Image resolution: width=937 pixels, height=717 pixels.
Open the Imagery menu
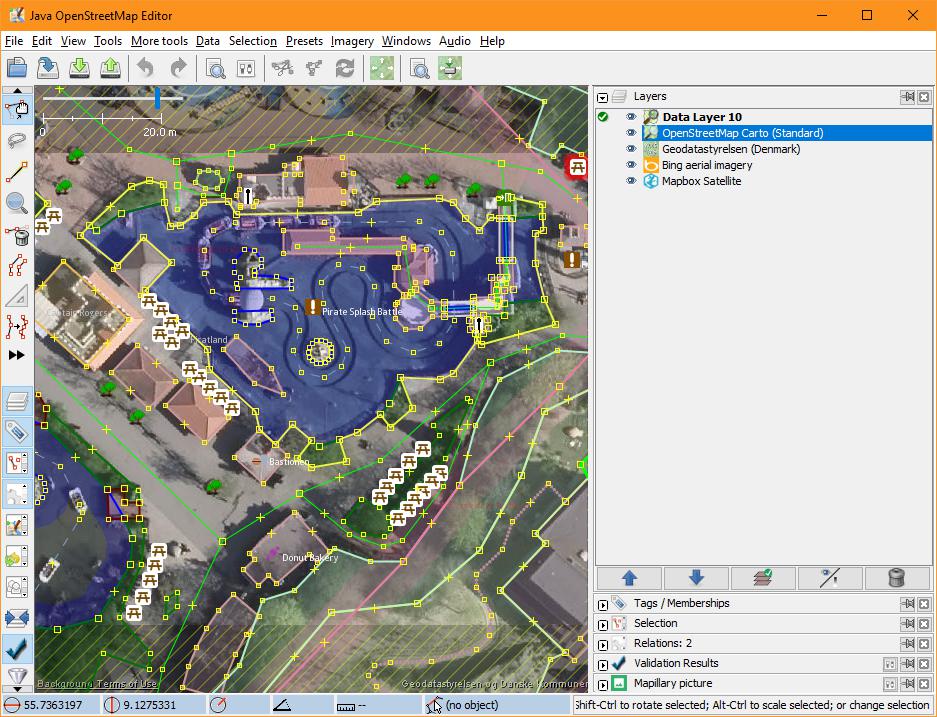[352, 41]
